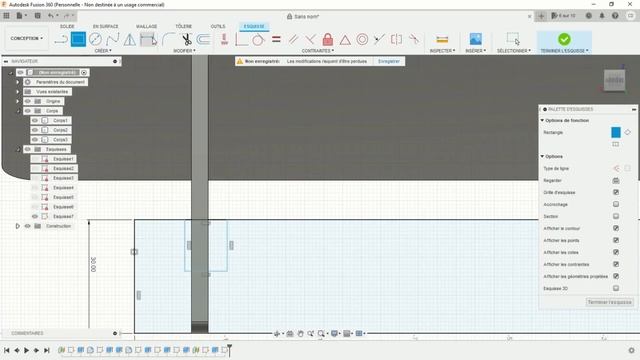Select the Fillet tool in Modifier

click(168, 40)
